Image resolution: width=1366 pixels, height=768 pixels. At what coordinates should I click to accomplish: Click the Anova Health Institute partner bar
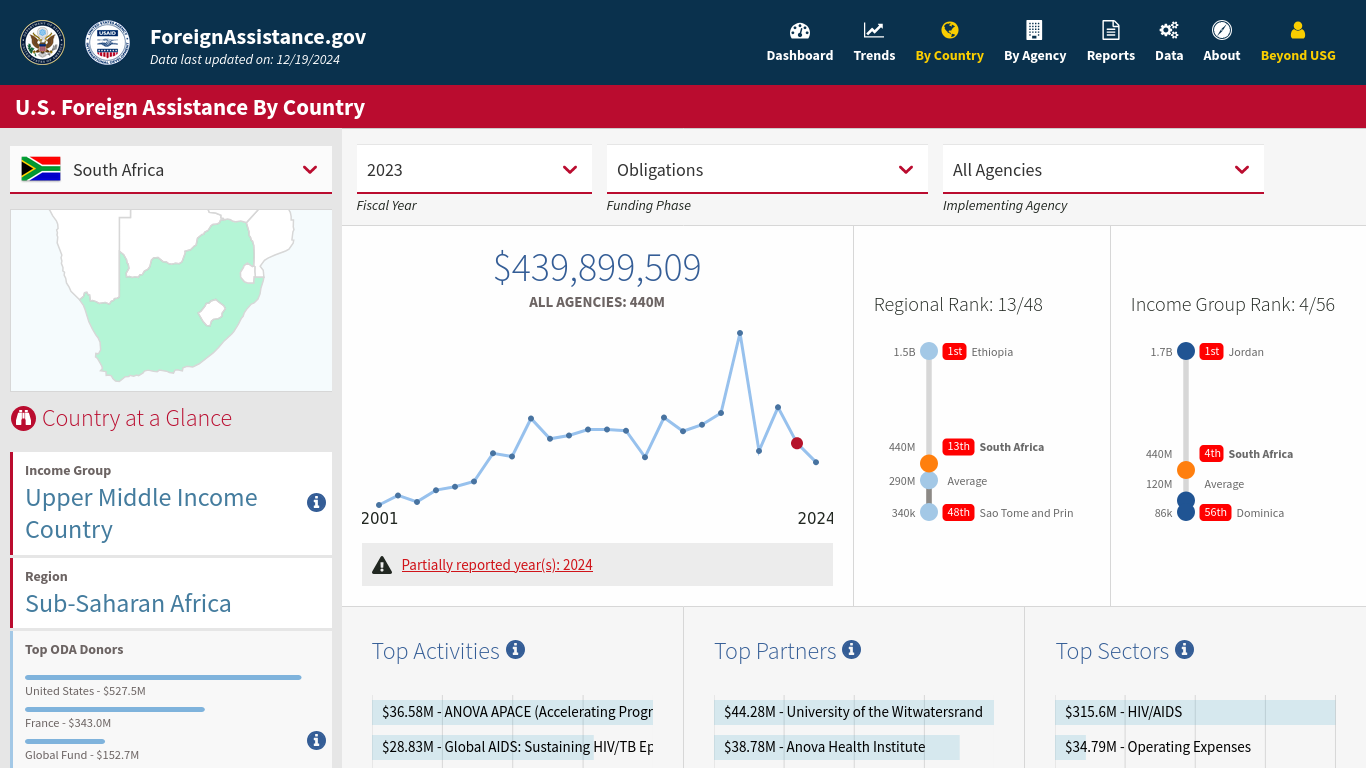tap(837, 747)
